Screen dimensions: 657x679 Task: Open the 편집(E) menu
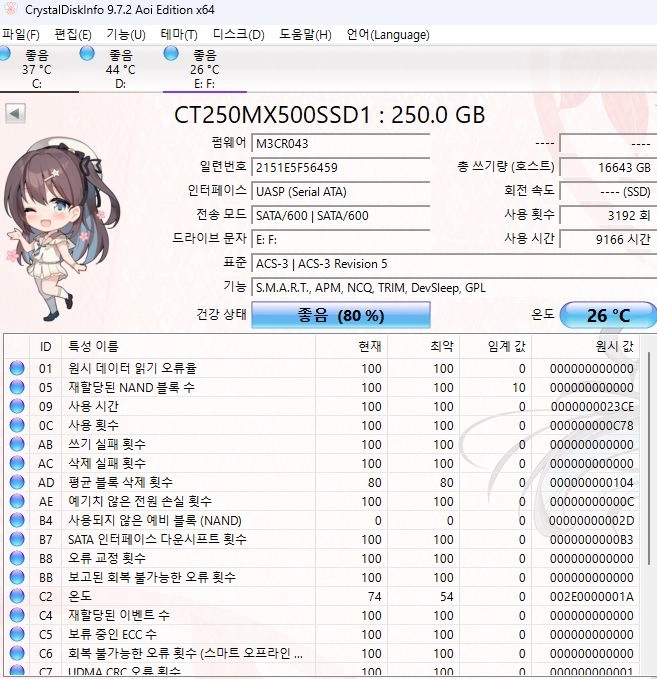73,34
